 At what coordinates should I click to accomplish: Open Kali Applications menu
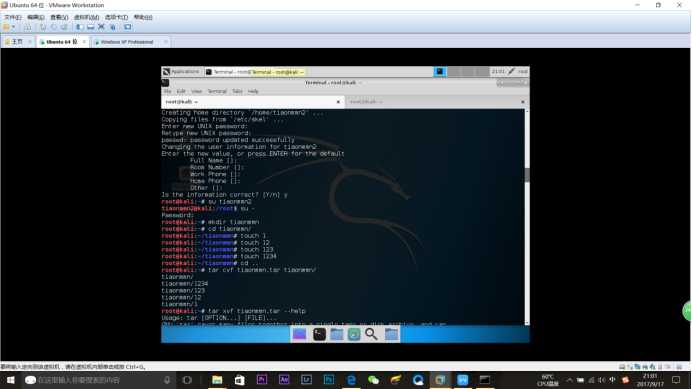pos(181,72)
